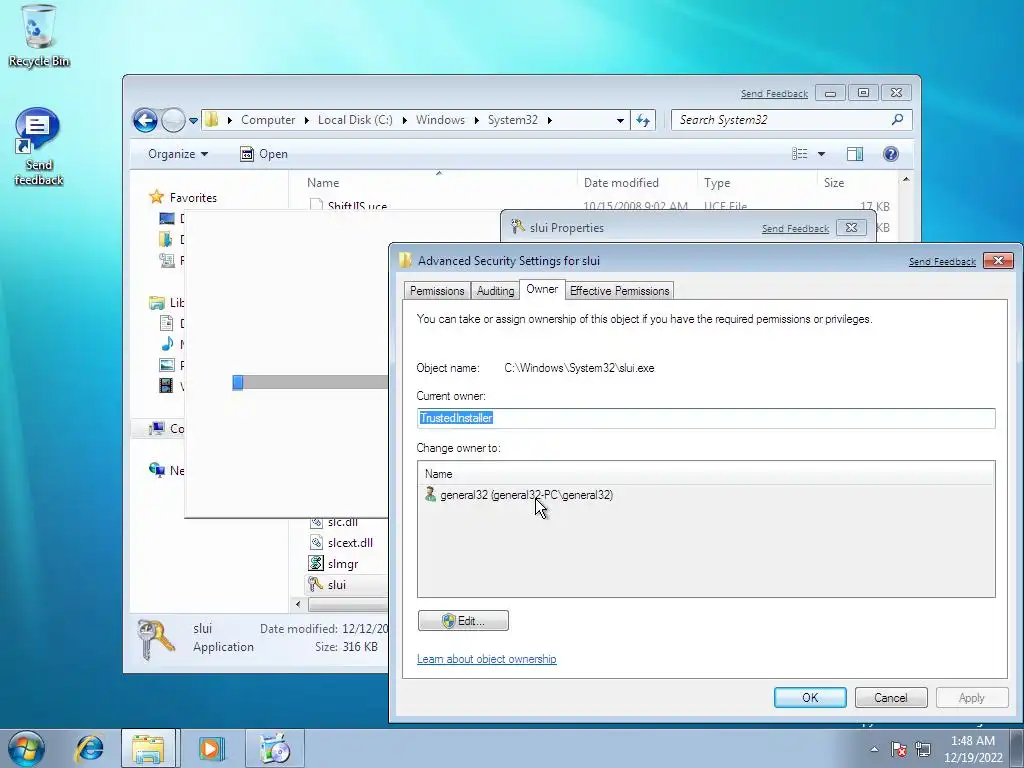Click the progress bar in white overlay
The width and height of the screenshot is (1024, 768).
pos(310,383)
